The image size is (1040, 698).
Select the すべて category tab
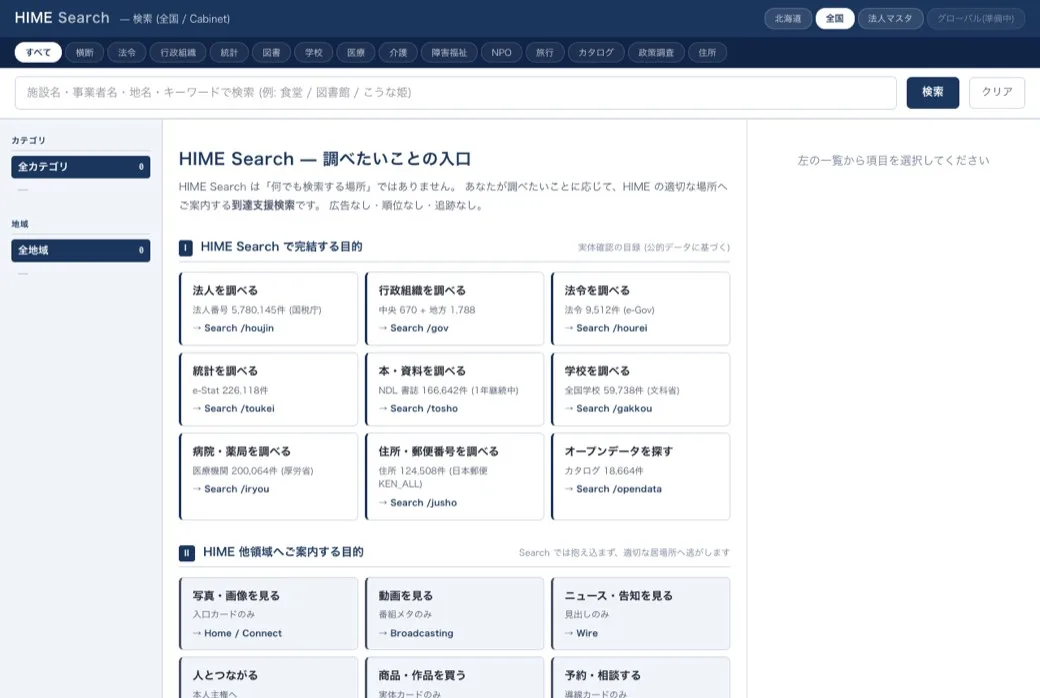coord(38,52)
